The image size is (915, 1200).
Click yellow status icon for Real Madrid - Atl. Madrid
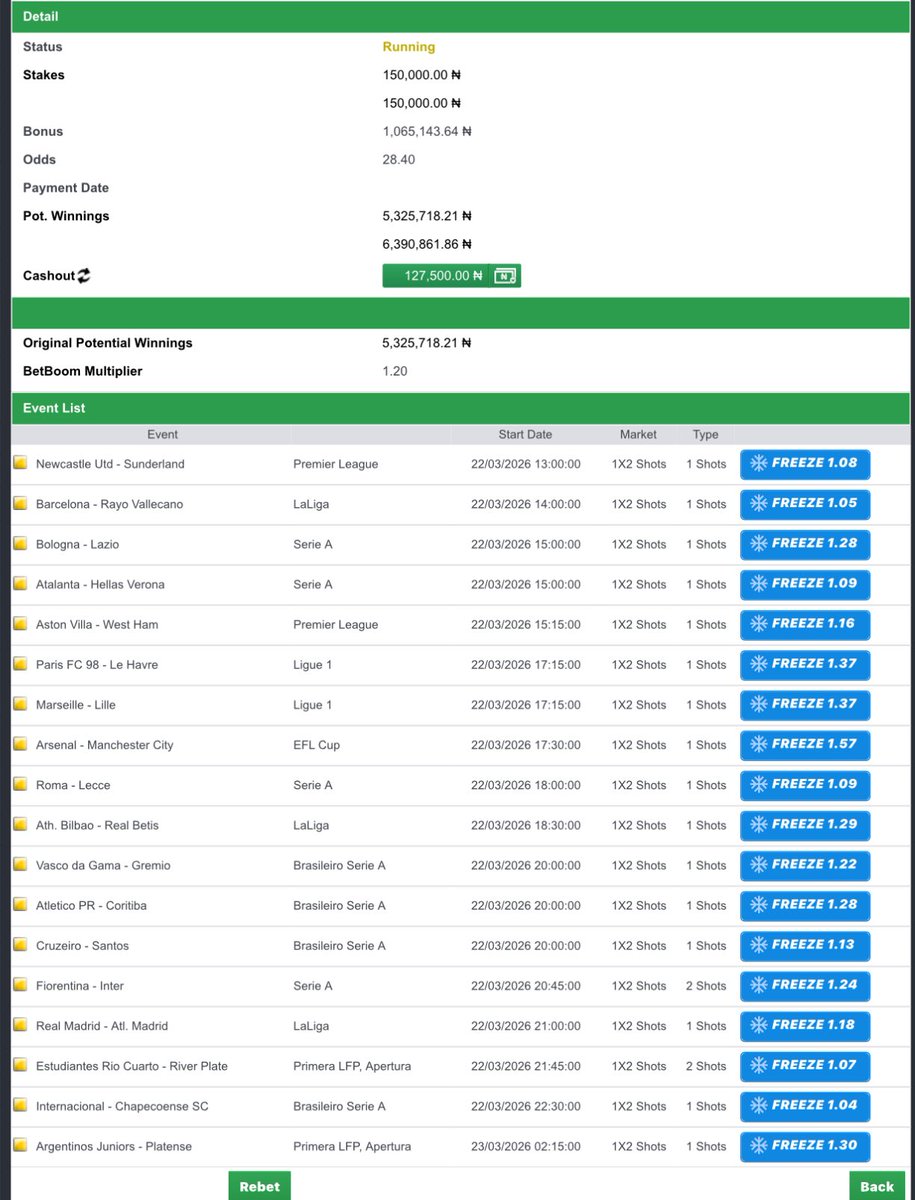(20, 1025)
